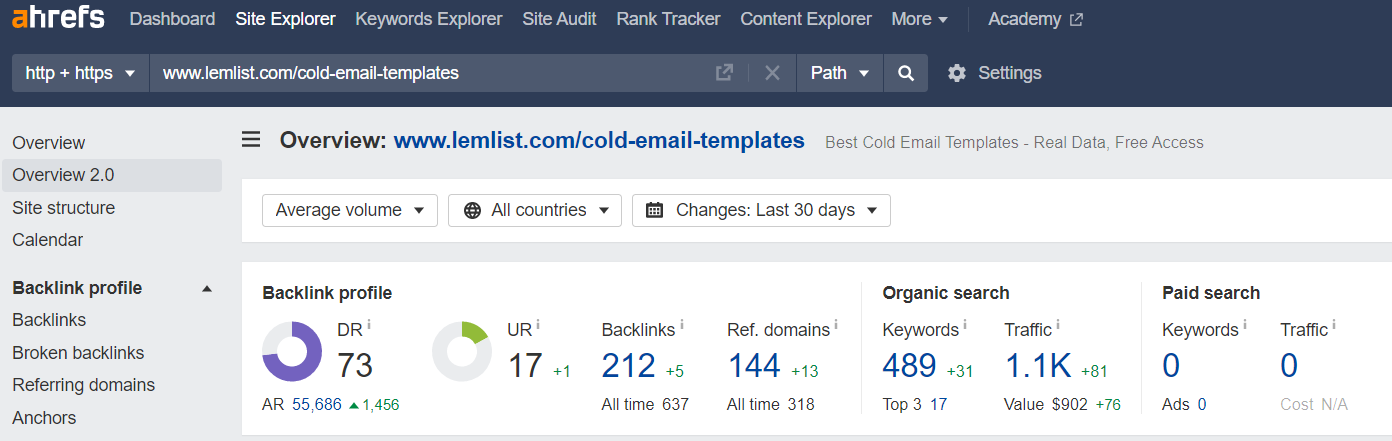The width and height of the screenshot is (1392, 441).
Task: Click the purple DR donut chart
Action: click(292, 351)
